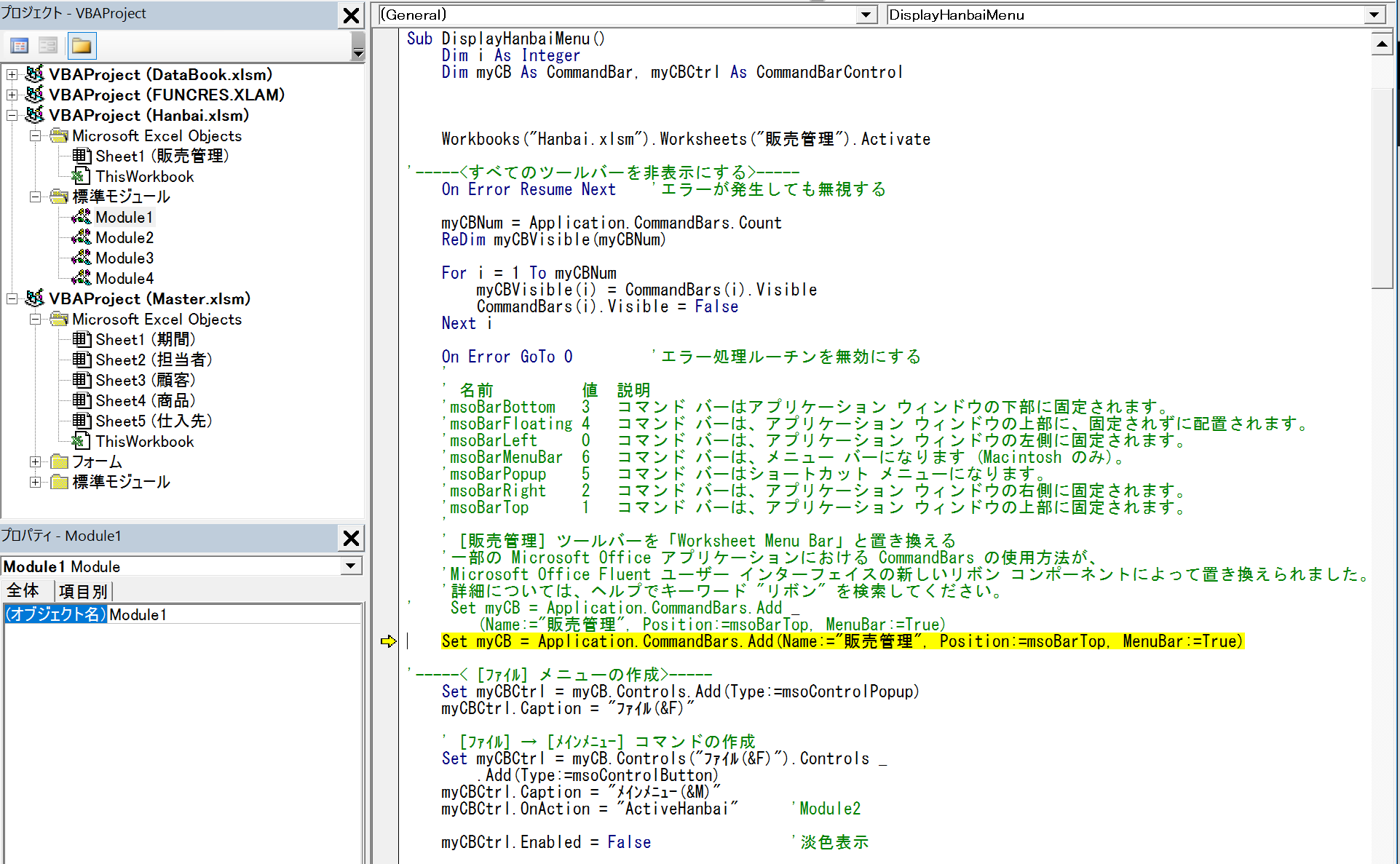This screenshot has height=864, width=1400.
Task: Expand VBAProject (DataBook.xlsm)
Action: pyautogui.click(x=11, y=74)
